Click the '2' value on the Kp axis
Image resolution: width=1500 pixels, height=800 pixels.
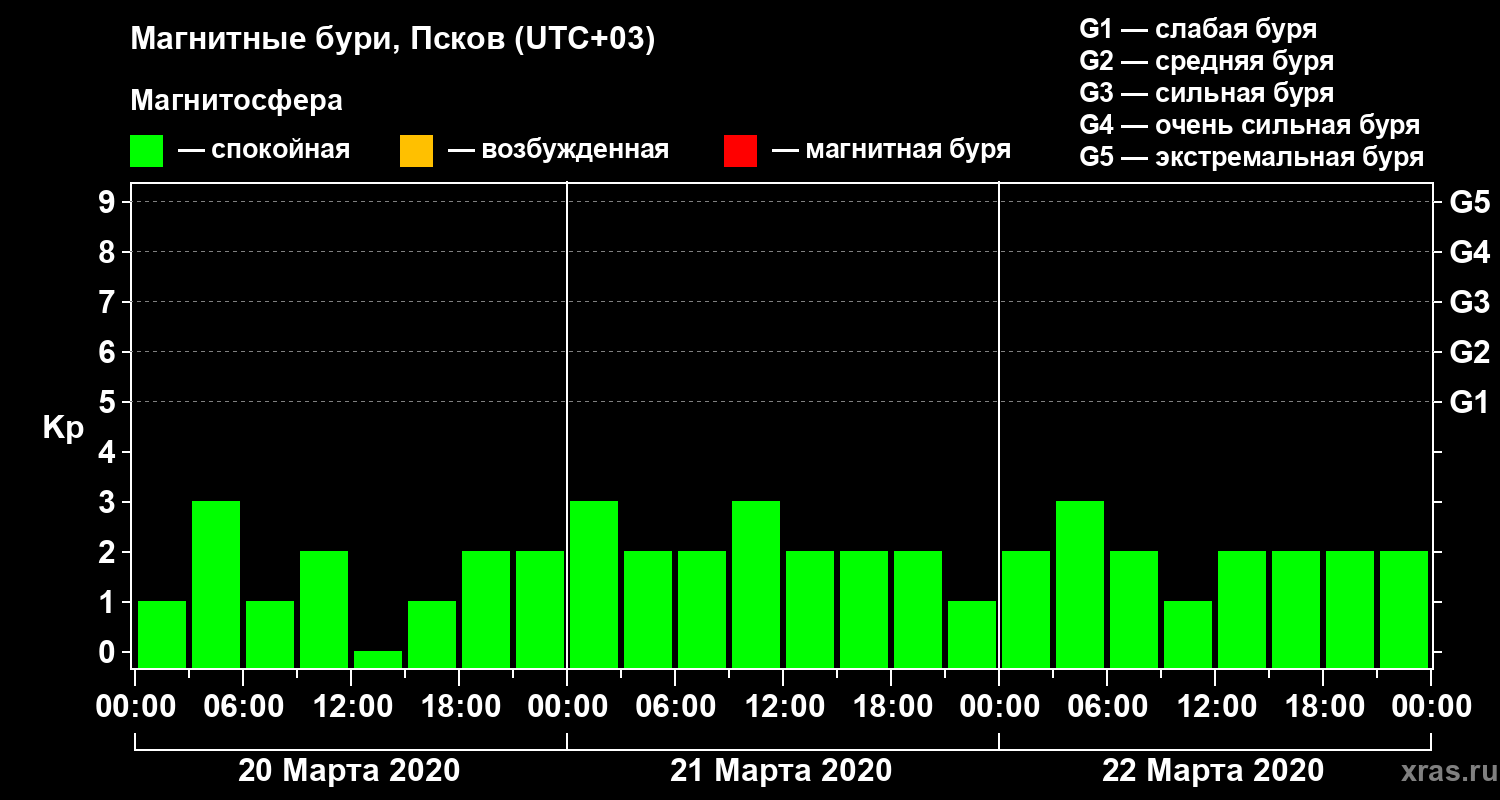[x=109, y=552]
